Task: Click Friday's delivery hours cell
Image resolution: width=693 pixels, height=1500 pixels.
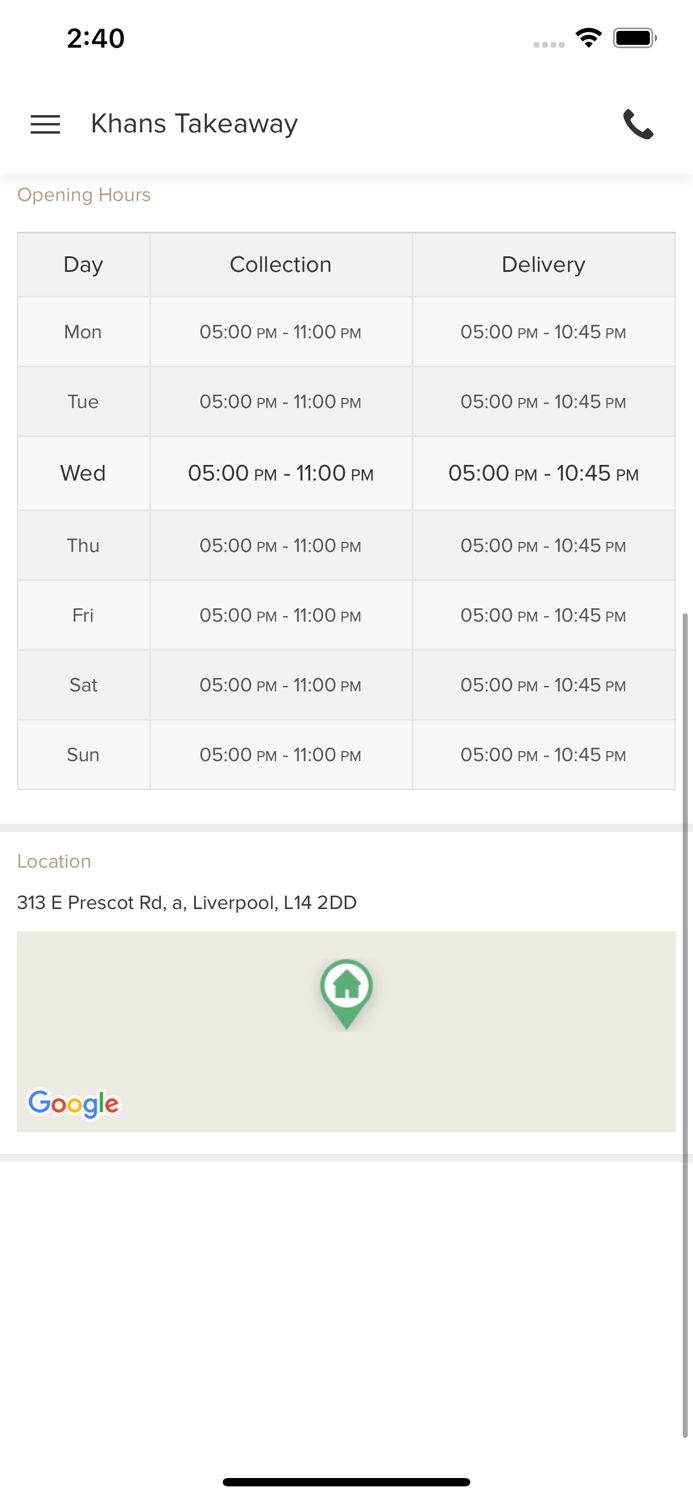Action: click(543, 616)
